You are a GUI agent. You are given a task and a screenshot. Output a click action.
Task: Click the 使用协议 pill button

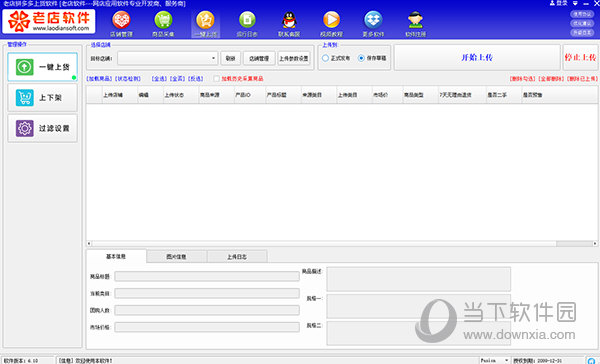[582, 14]
